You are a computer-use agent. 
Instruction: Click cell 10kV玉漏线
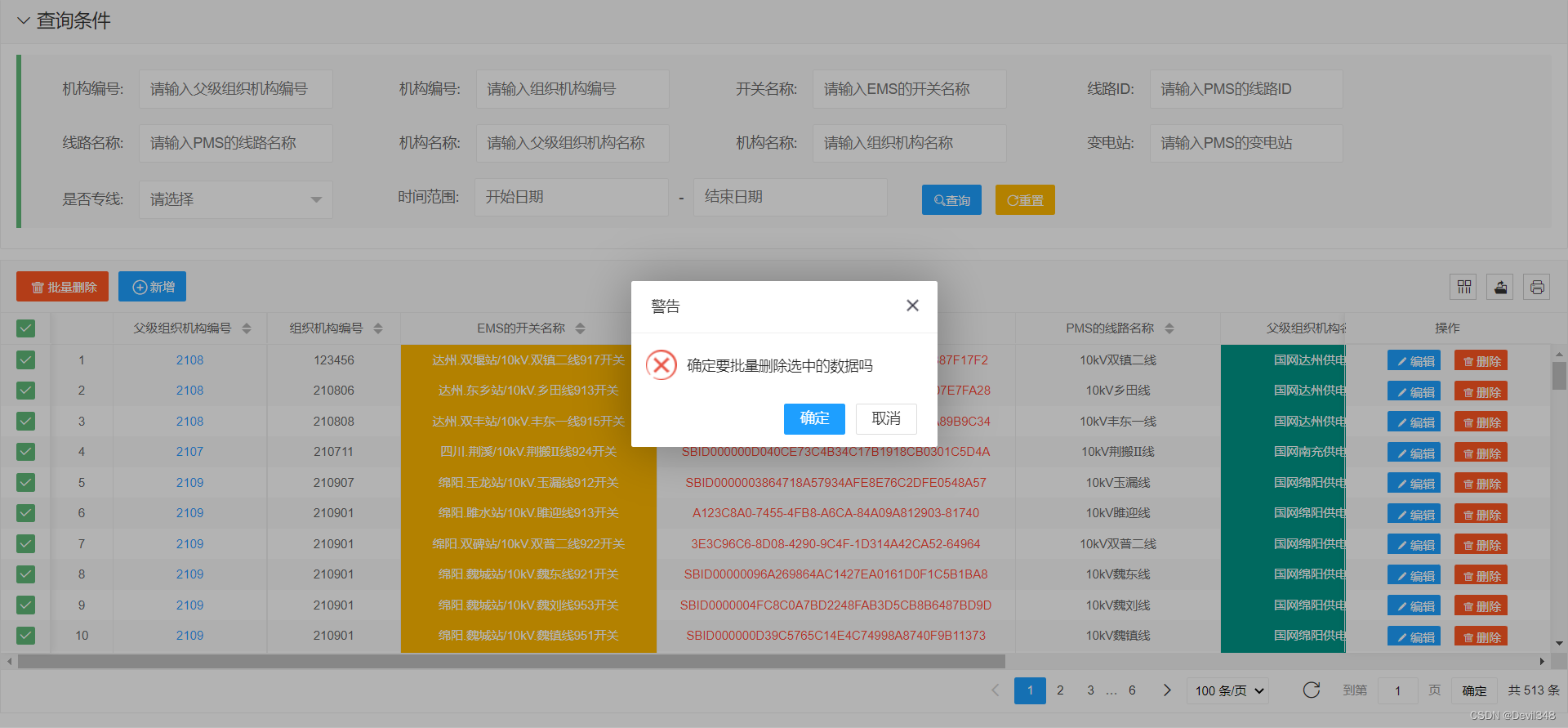pos(1117,483)
